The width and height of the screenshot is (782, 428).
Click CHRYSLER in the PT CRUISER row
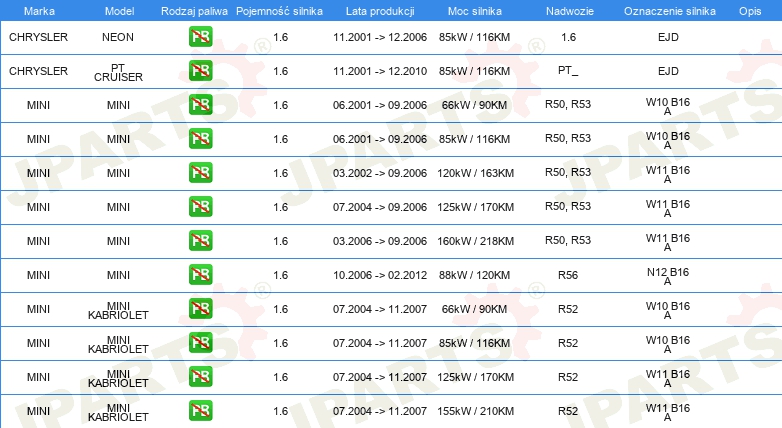click(x=38, y=71)
